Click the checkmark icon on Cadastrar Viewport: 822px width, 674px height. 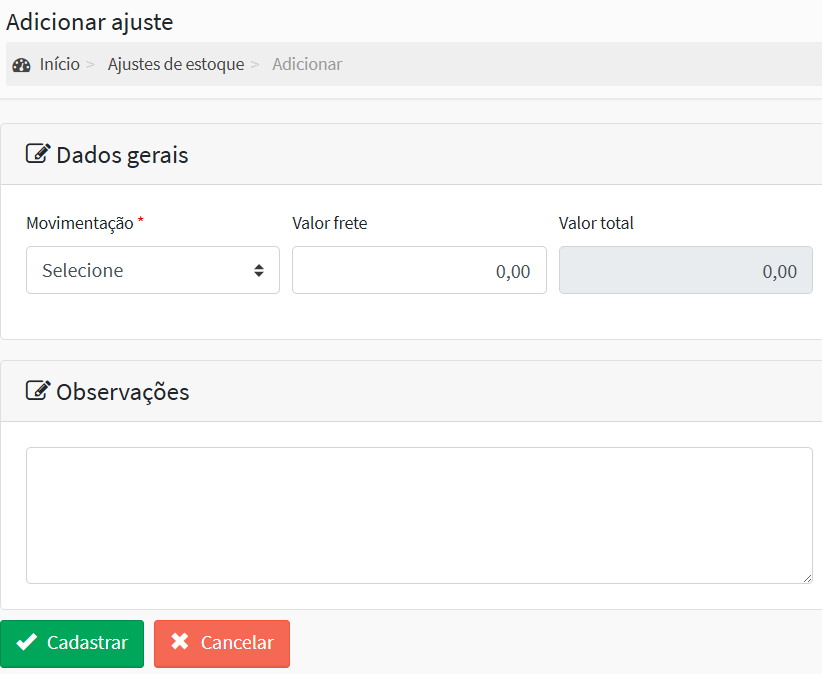coord(27,643)
